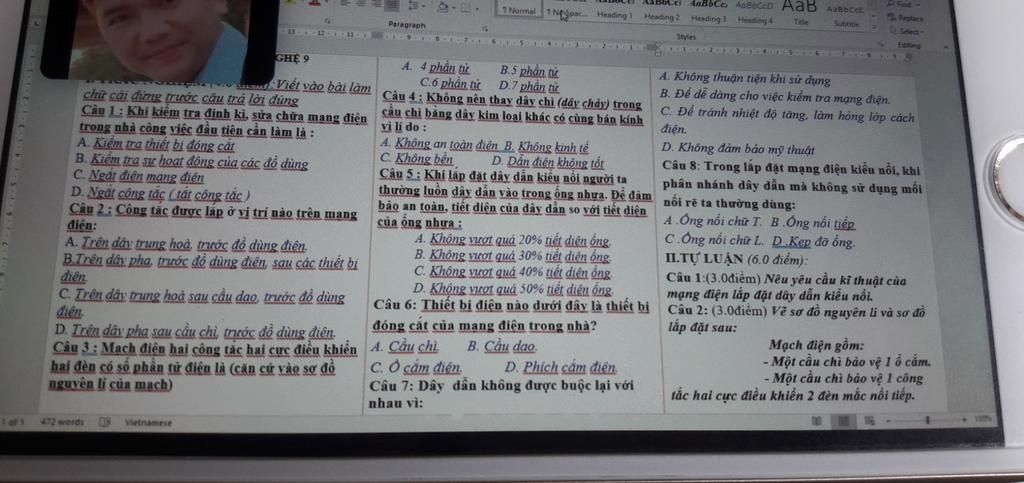Click the proofing errors icon in status bar
The height and width of the screenshot is (483, 1024).
(x=104, y=422)
